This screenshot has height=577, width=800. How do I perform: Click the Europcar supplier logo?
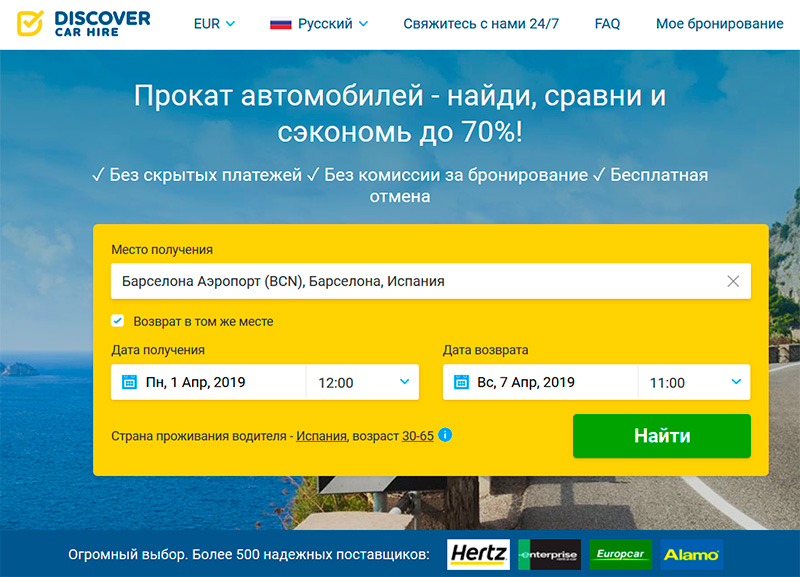click(620, 554)
